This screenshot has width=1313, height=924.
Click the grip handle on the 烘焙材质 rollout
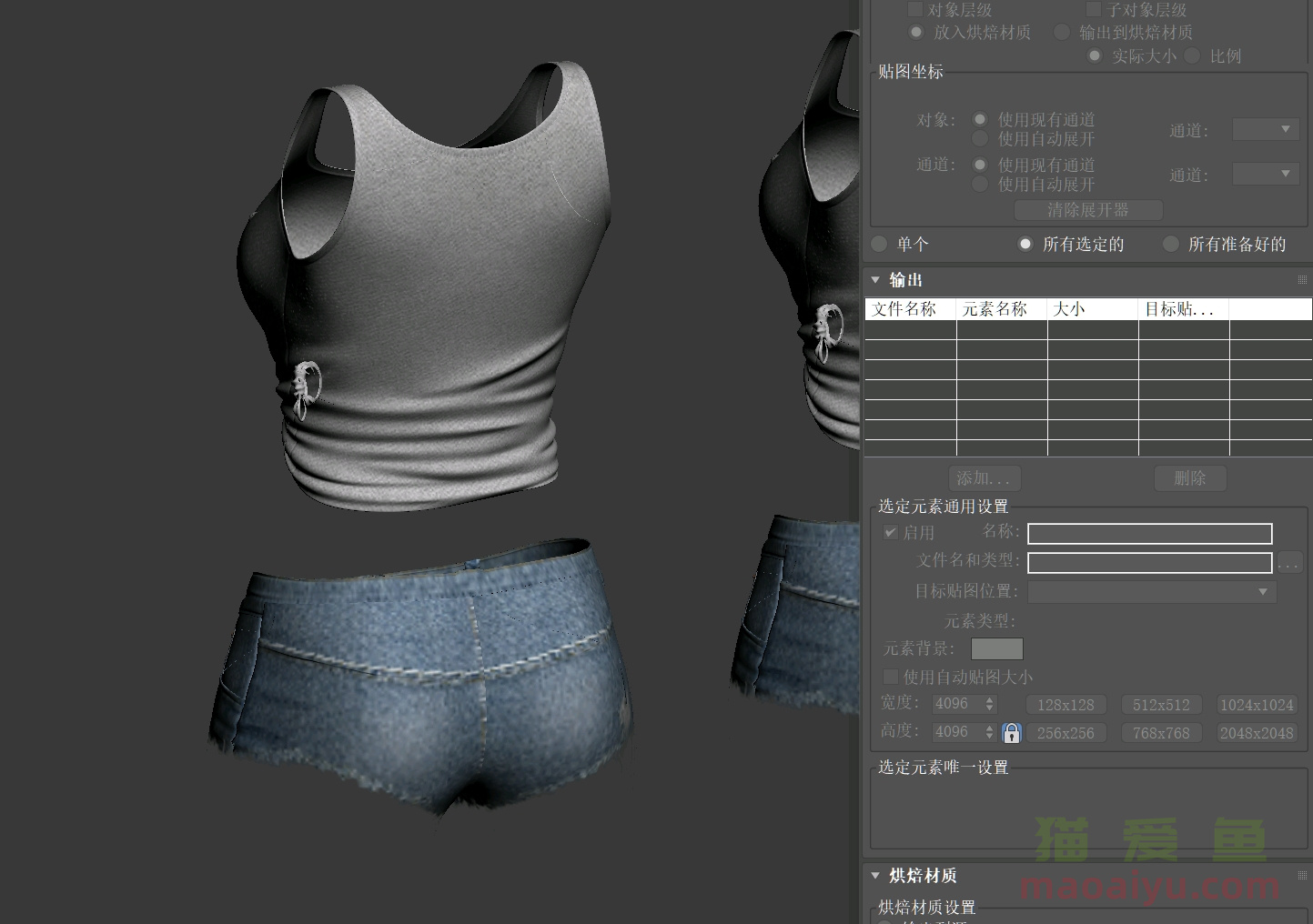click(x=1301, y=876)
